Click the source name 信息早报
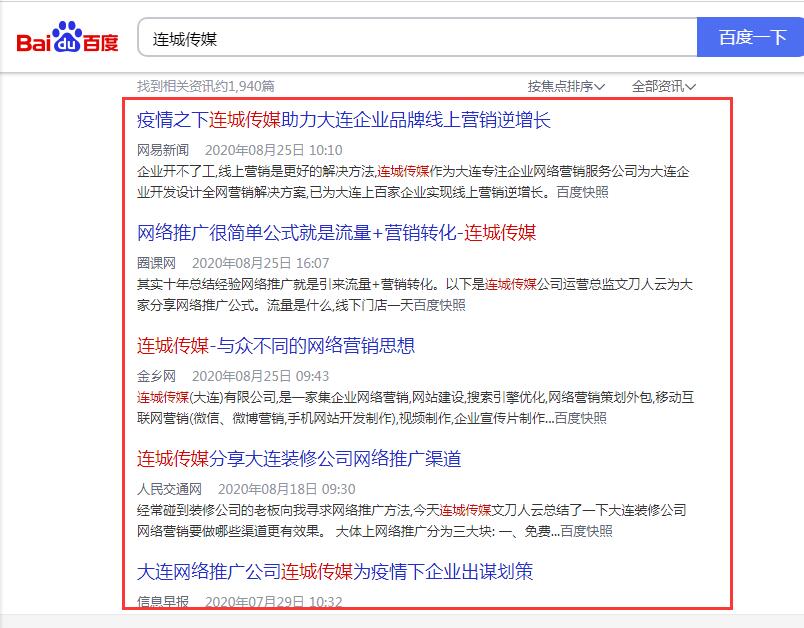The image size is (804, 628). (163, 601)
